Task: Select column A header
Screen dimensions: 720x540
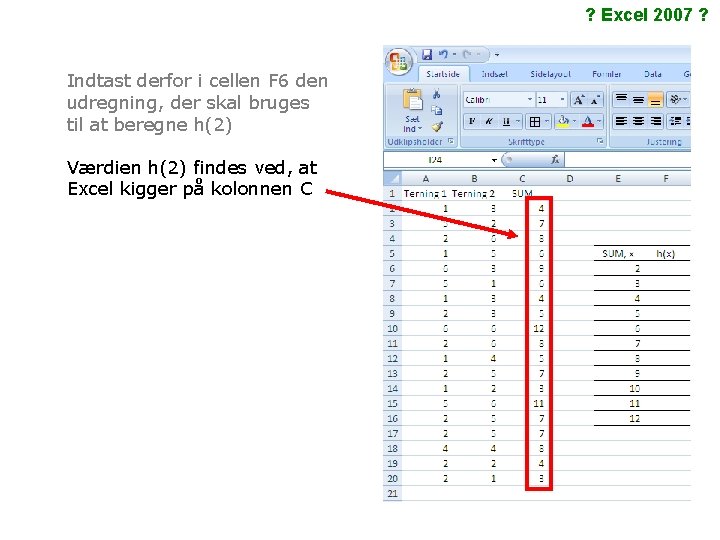Action: point(426,178)
